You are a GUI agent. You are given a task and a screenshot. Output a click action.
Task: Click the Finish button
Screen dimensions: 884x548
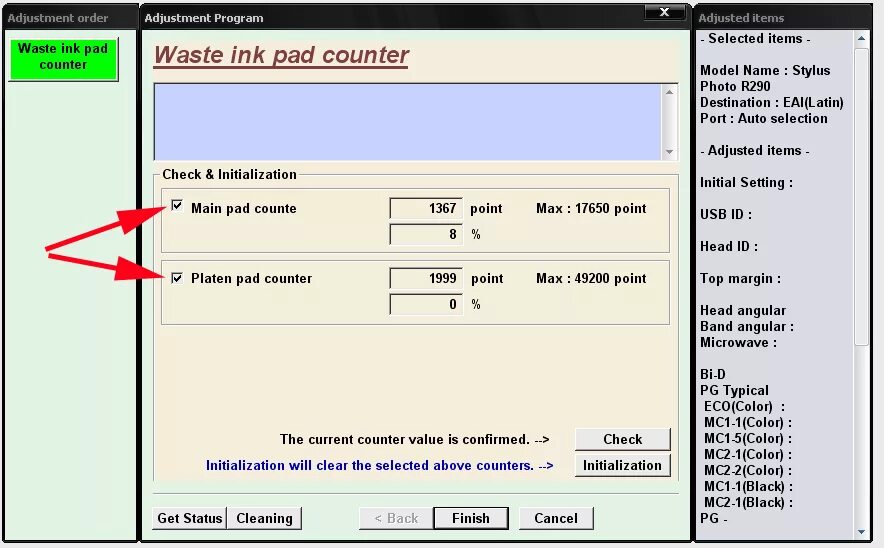point(471,518)
